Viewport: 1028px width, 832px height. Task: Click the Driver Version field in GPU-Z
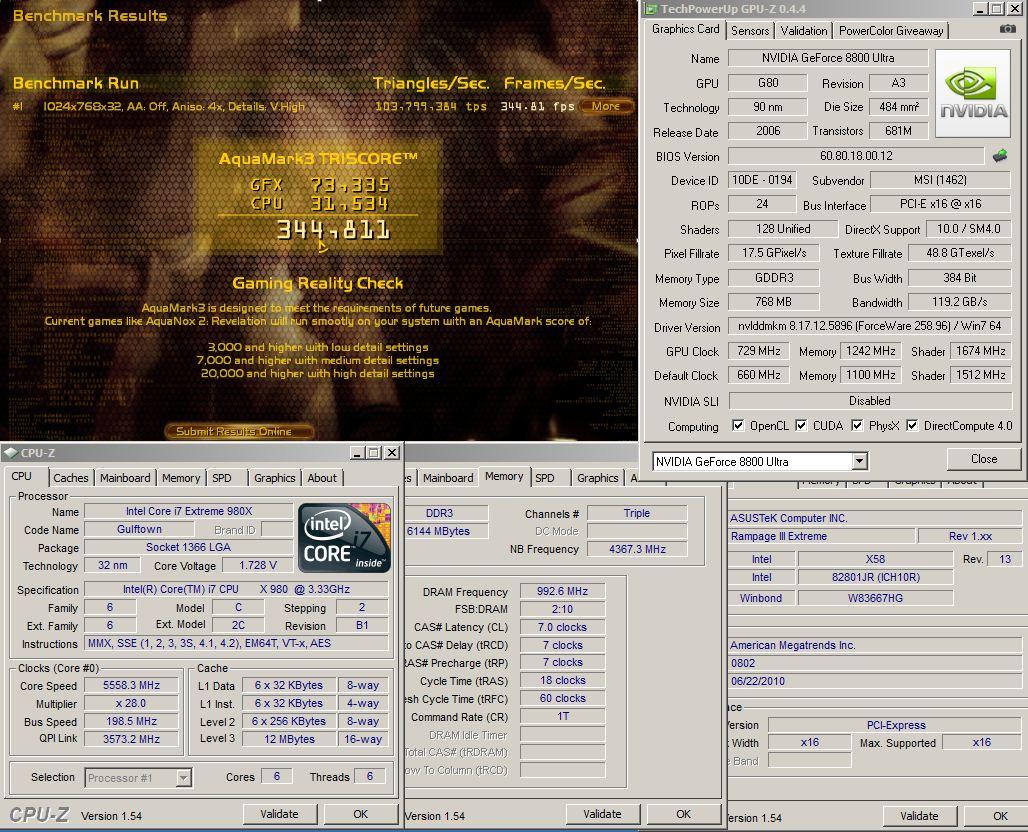click(870, 327)
